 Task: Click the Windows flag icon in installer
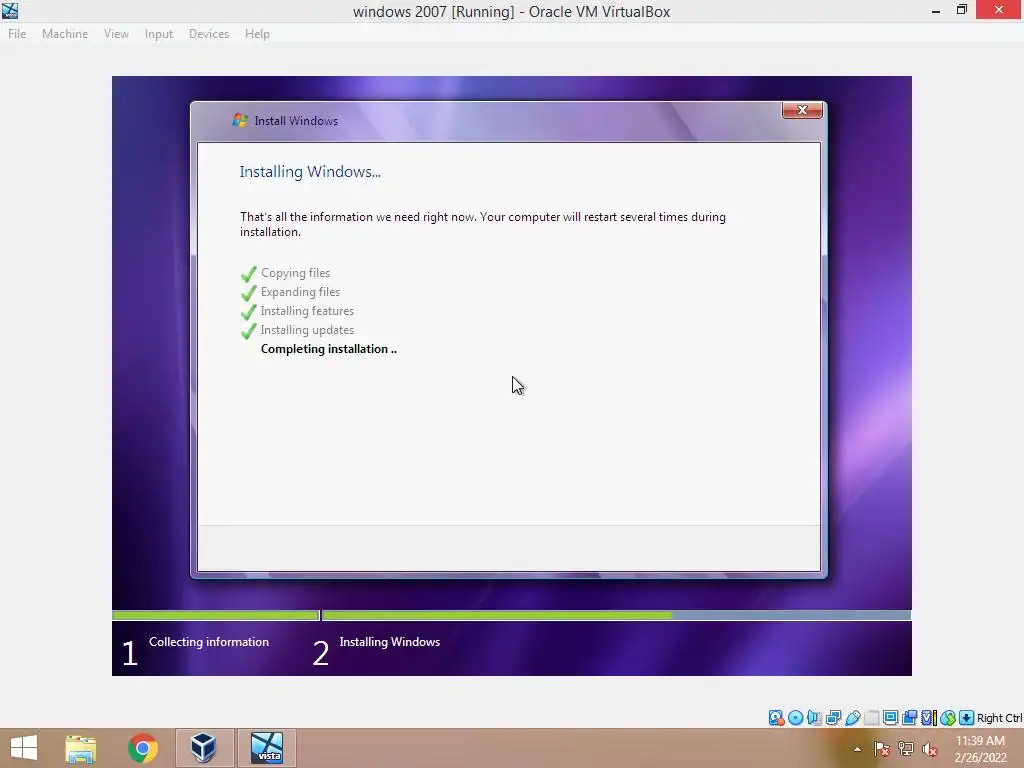pyautogui.click(x=240, y=120)
